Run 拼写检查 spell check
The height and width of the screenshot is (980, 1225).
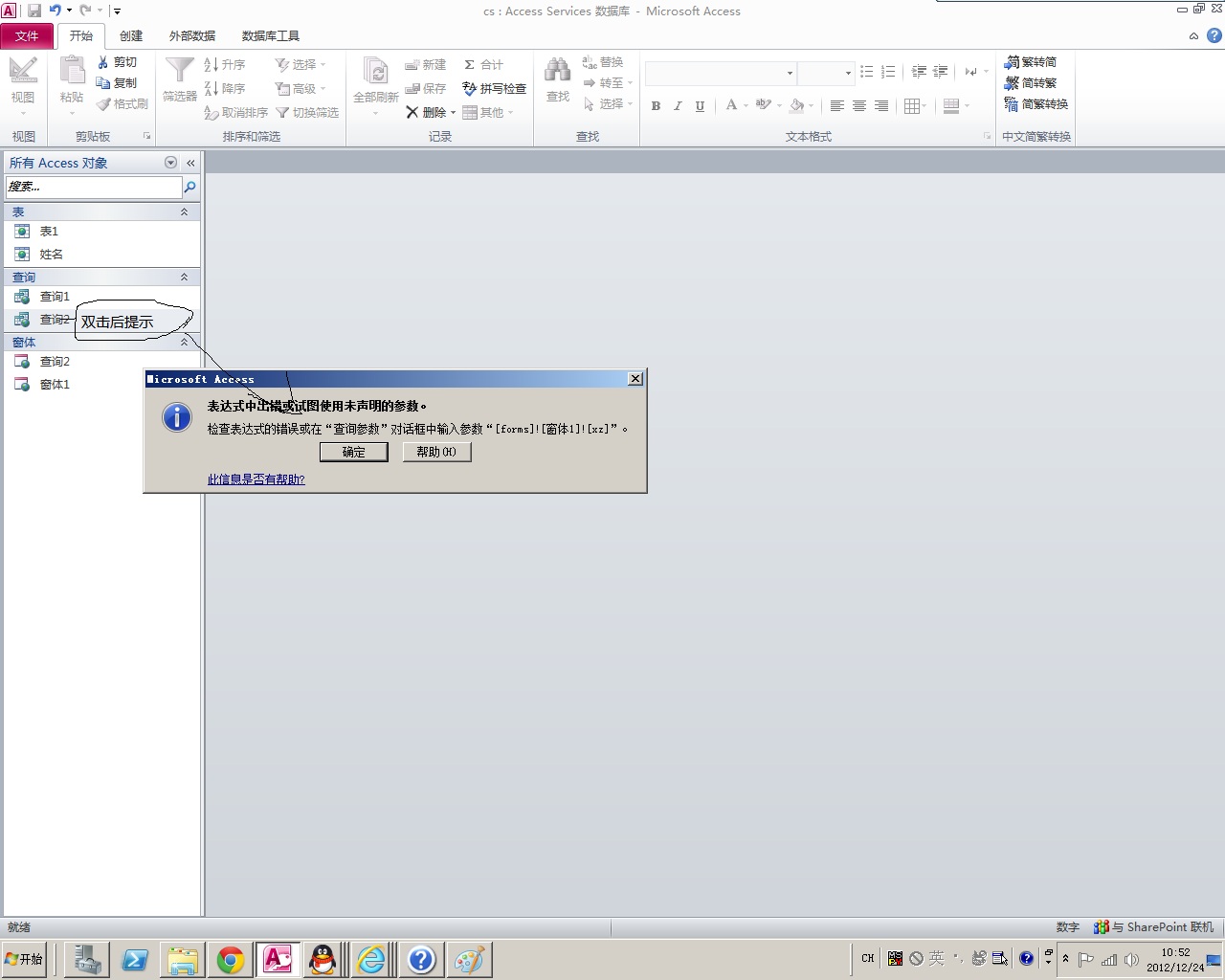[x=495, y=88]
